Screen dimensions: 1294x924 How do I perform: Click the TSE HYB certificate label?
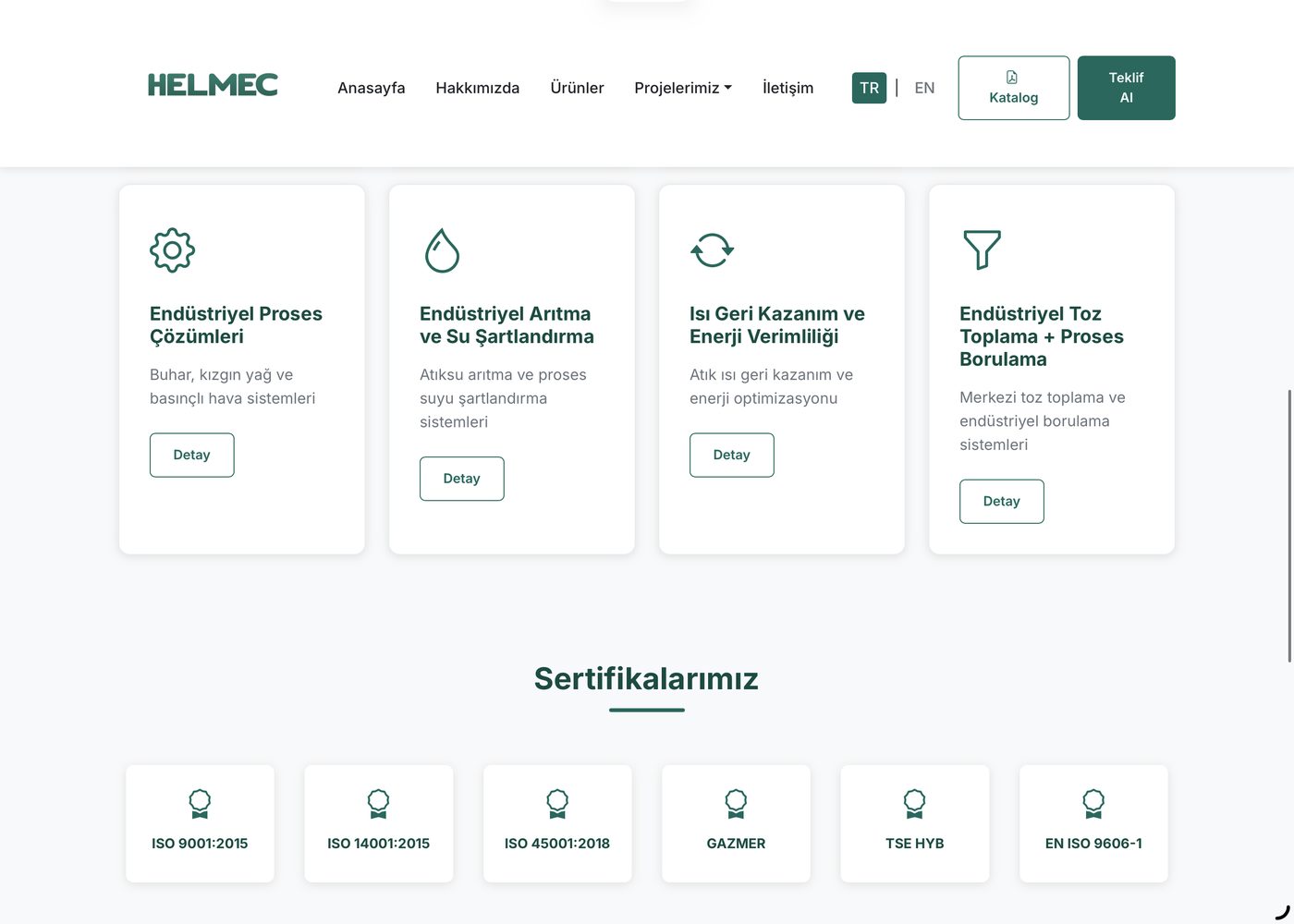click(914, 844)
